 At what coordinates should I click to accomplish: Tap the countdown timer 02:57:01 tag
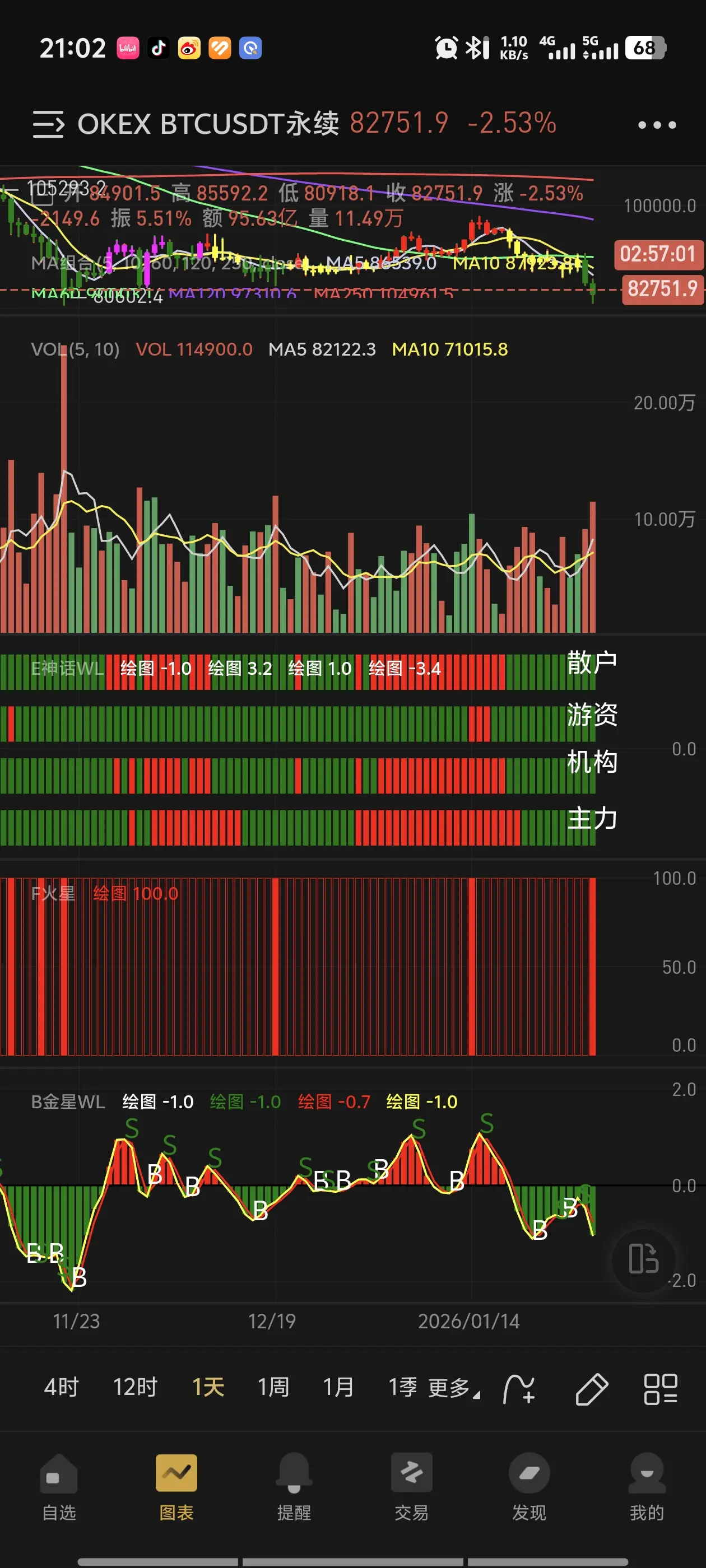tap(658, 254)
